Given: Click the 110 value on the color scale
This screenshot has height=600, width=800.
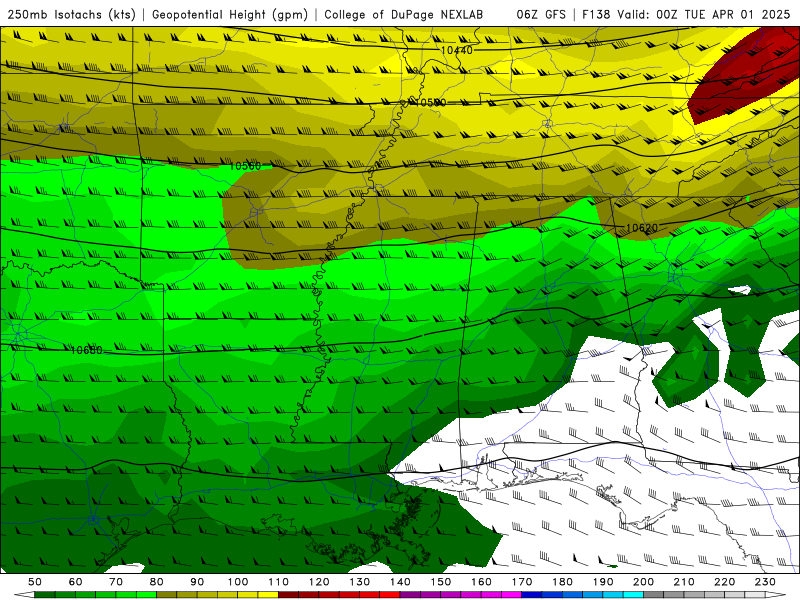Looking at the screenshot, I should (x=278, y=582).
